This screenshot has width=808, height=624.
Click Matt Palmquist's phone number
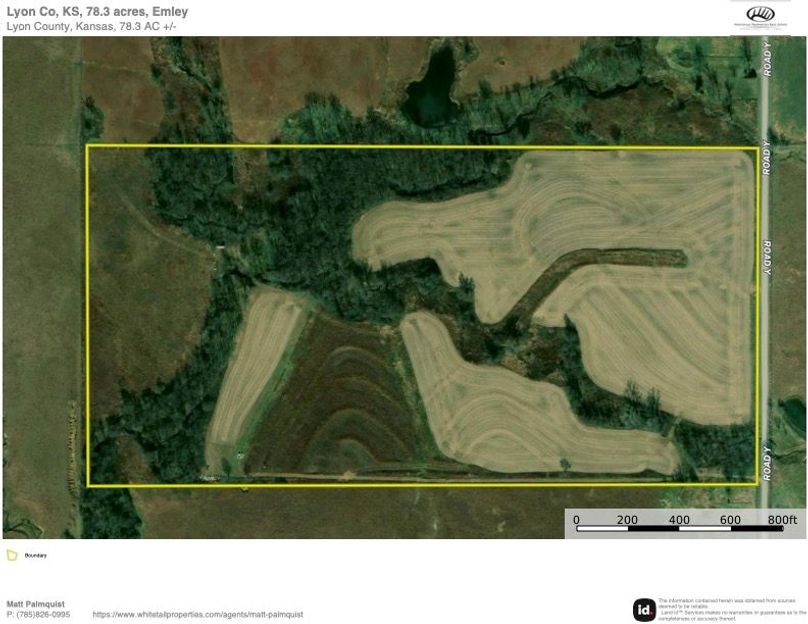38,614
